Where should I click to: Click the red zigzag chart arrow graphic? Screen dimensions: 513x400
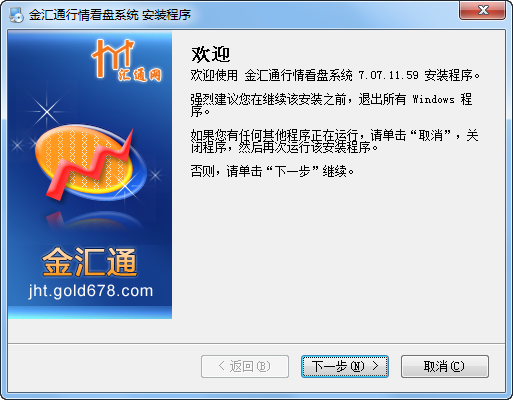(x=90, y=165)
